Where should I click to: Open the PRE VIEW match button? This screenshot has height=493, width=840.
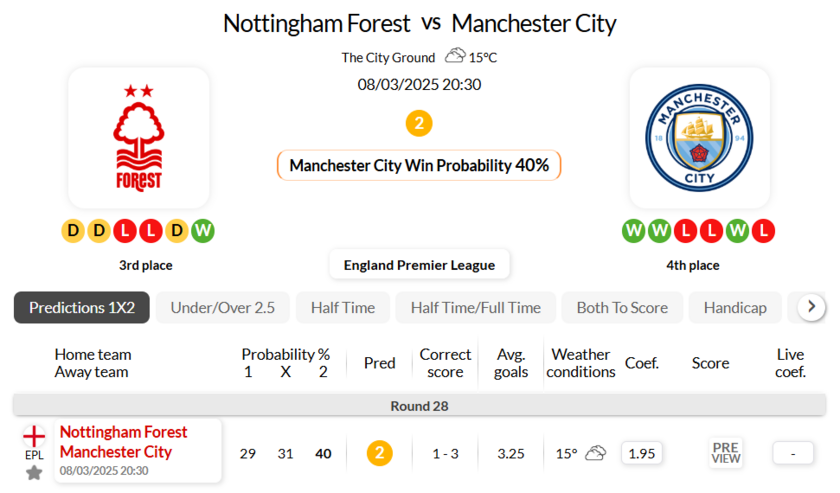click(726, 453)
